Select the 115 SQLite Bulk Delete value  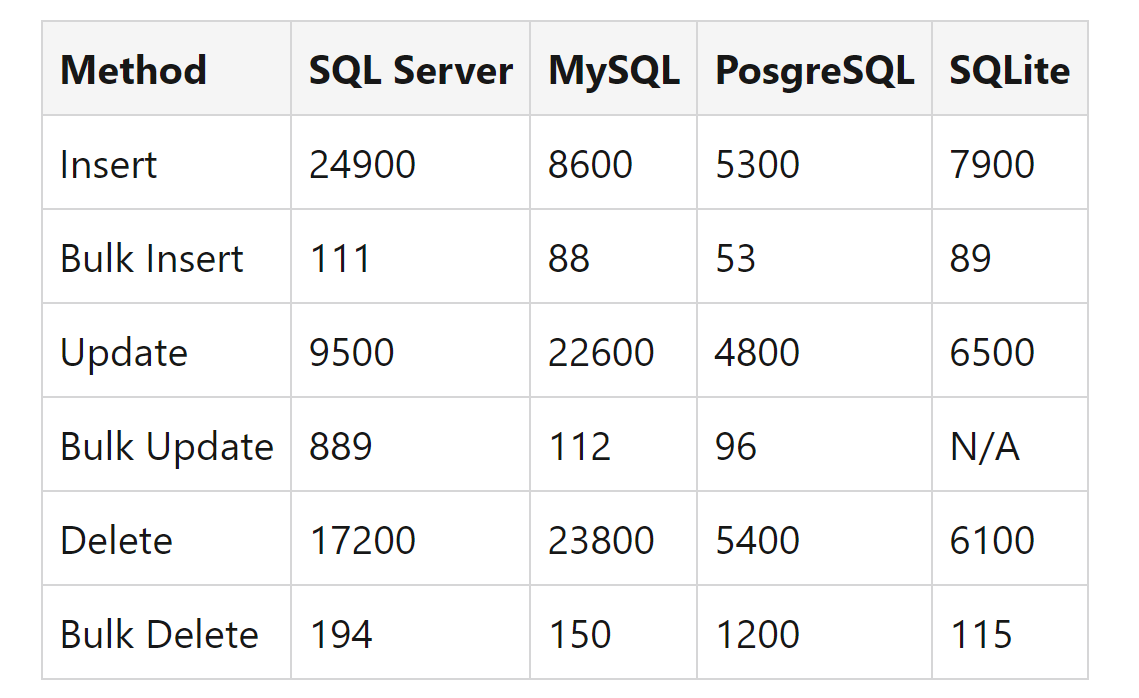coord(981,635)
